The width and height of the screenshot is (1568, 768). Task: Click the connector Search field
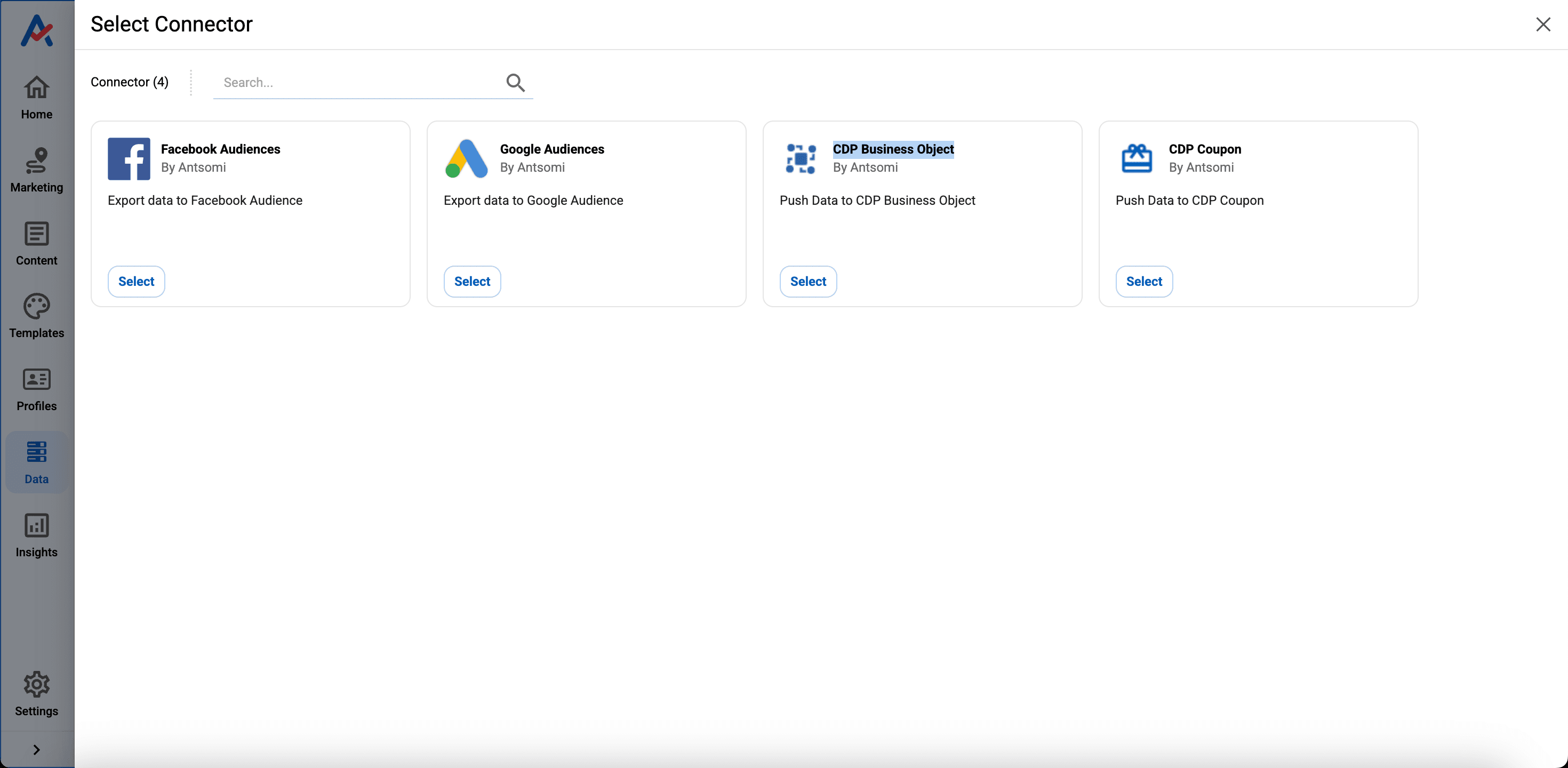tap(359, 83)
